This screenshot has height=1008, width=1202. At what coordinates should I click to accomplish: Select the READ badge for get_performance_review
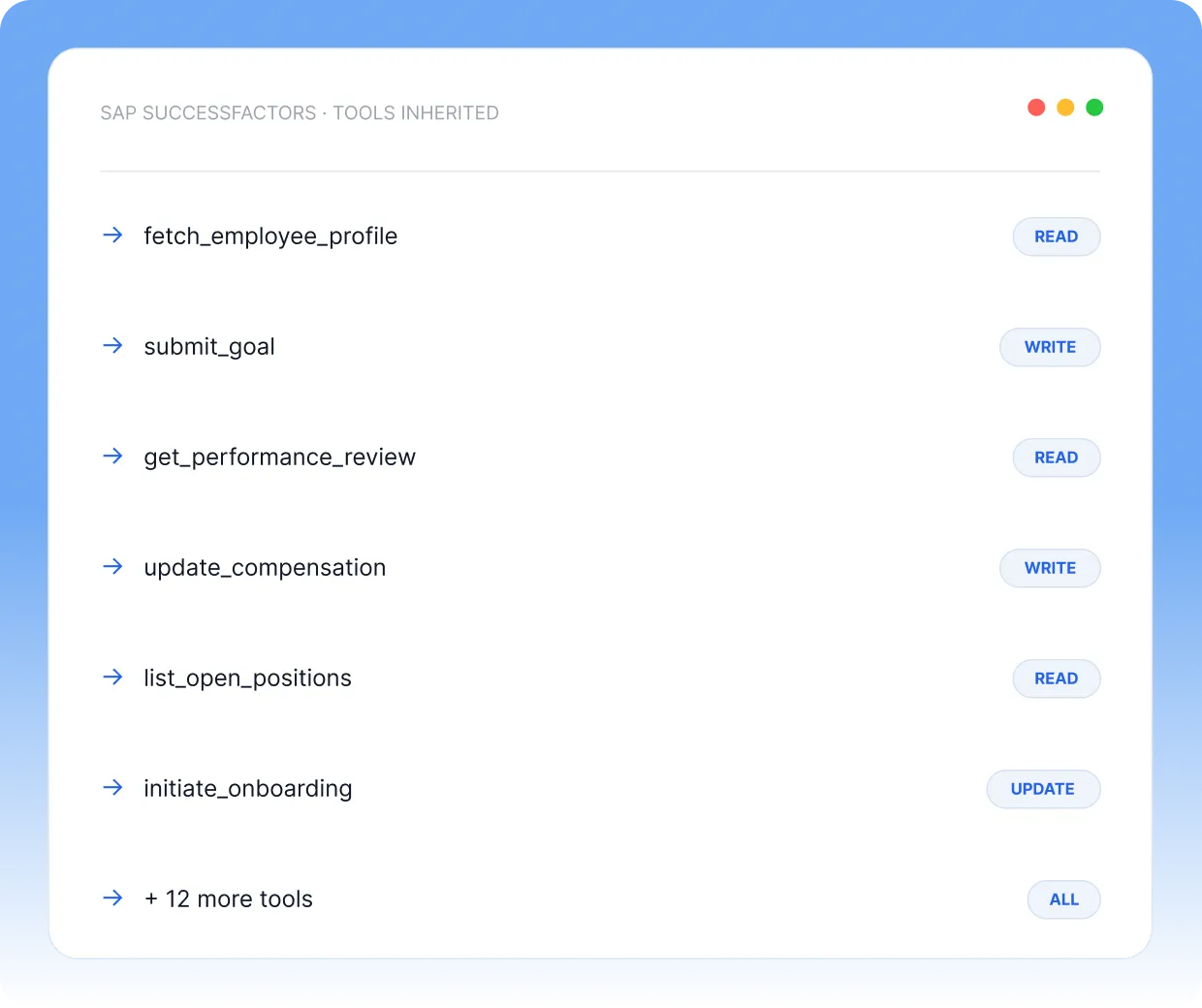(x=1057, y=457)
